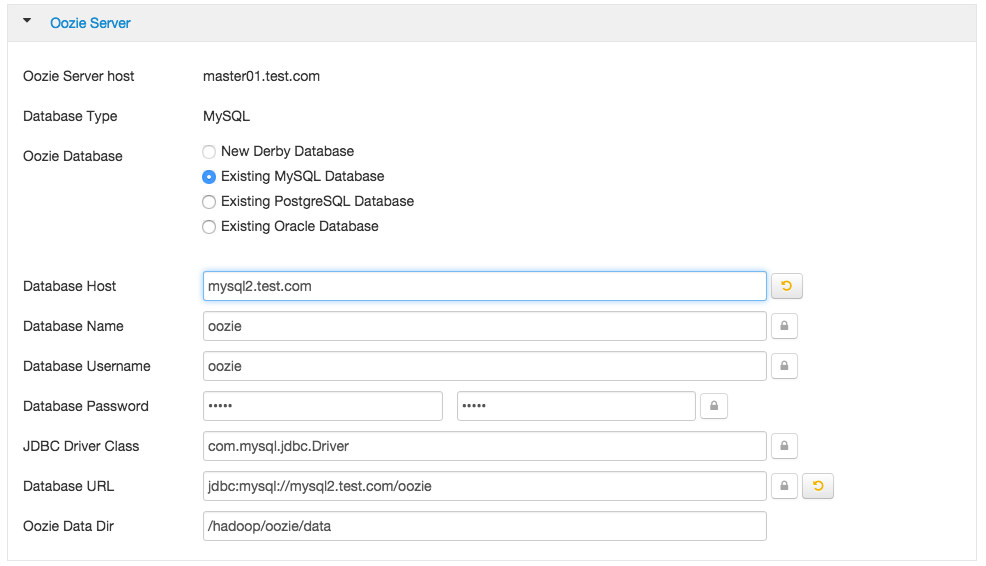Click the Database Username text field
The image size is (986, 566).
(484, 366)
